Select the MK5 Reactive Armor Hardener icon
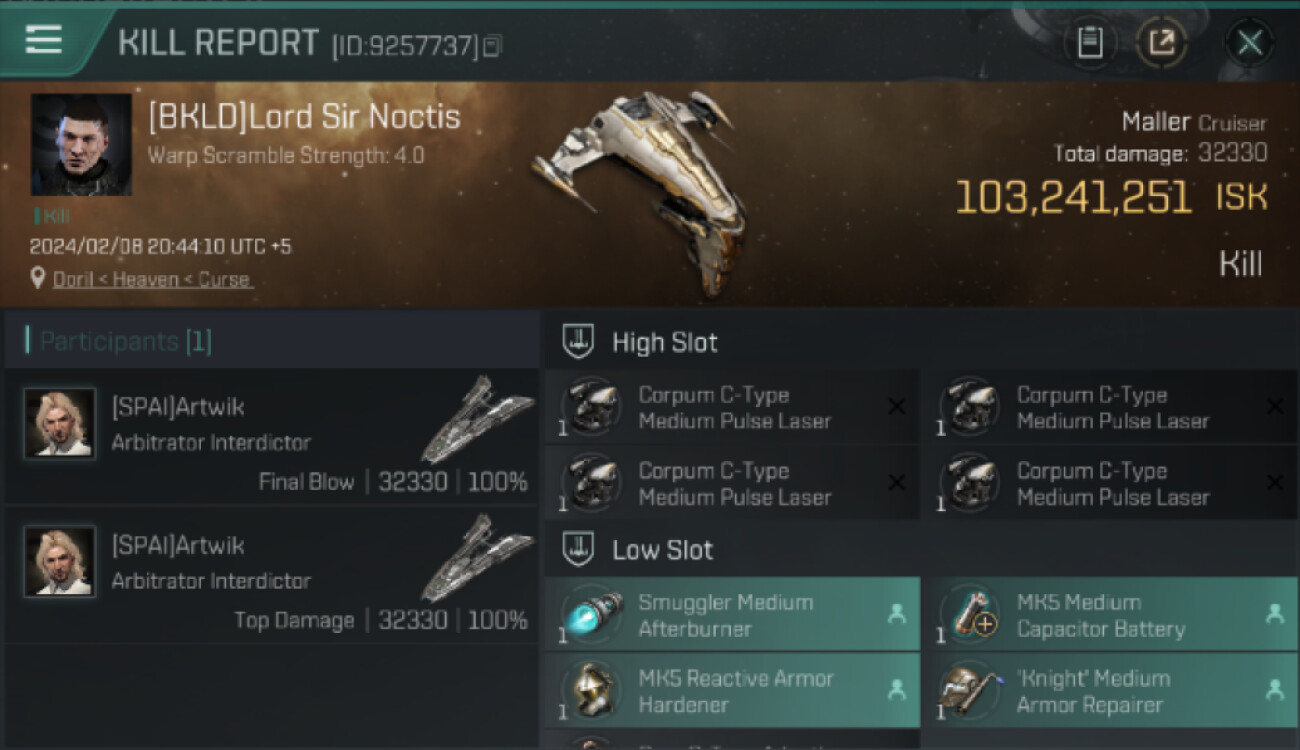Image resolution: width=1300 pixels, height=750 pixels. tap(591, 691)
